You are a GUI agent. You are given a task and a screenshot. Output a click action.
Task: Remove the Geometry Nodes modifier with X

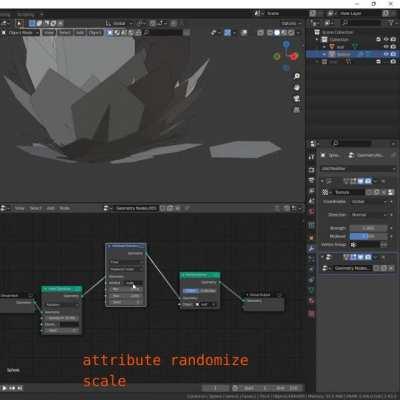pos(383,257)
